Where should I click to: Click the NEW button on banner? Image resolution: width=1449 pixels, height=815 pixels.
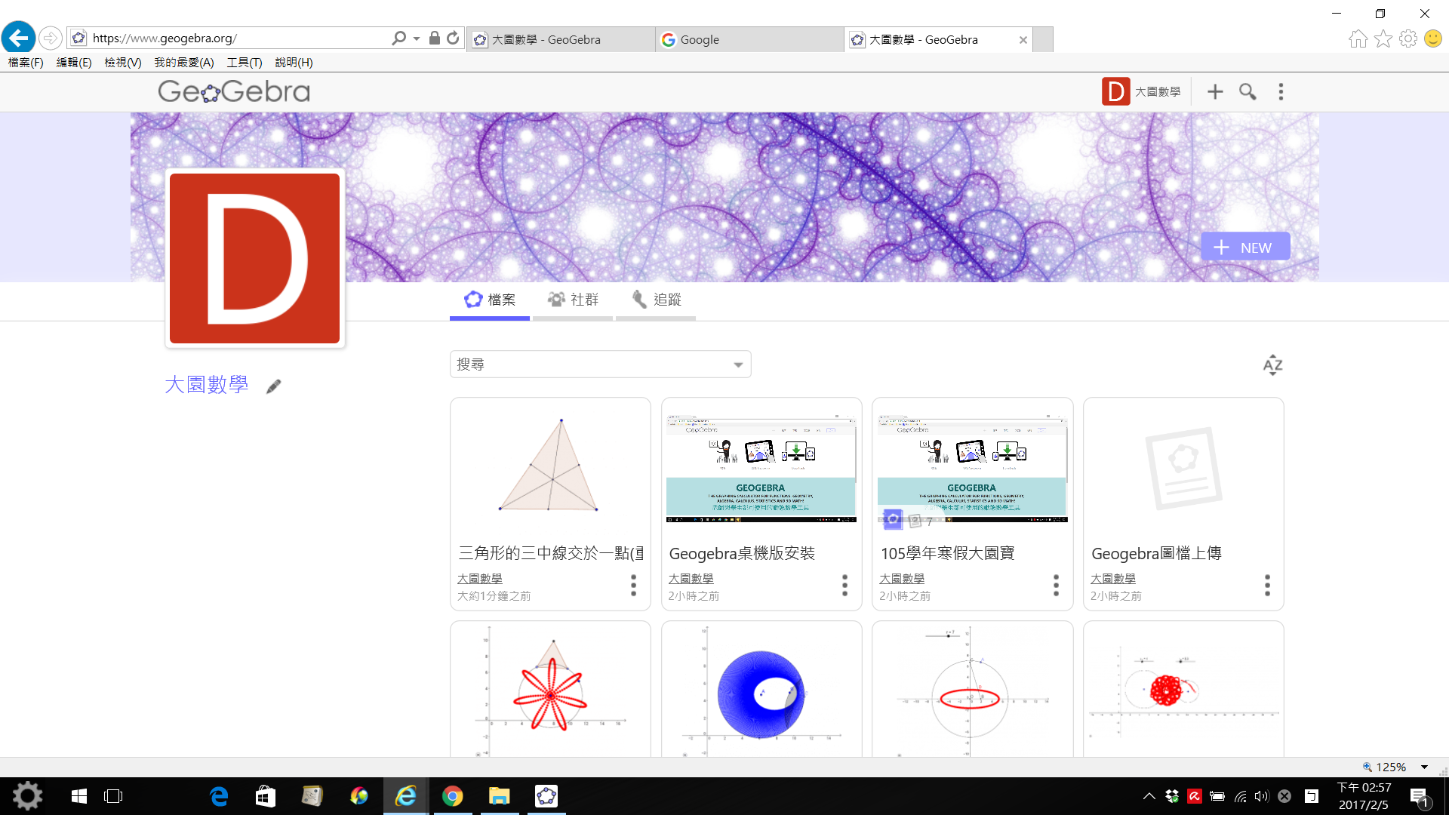coord(1245,247)
